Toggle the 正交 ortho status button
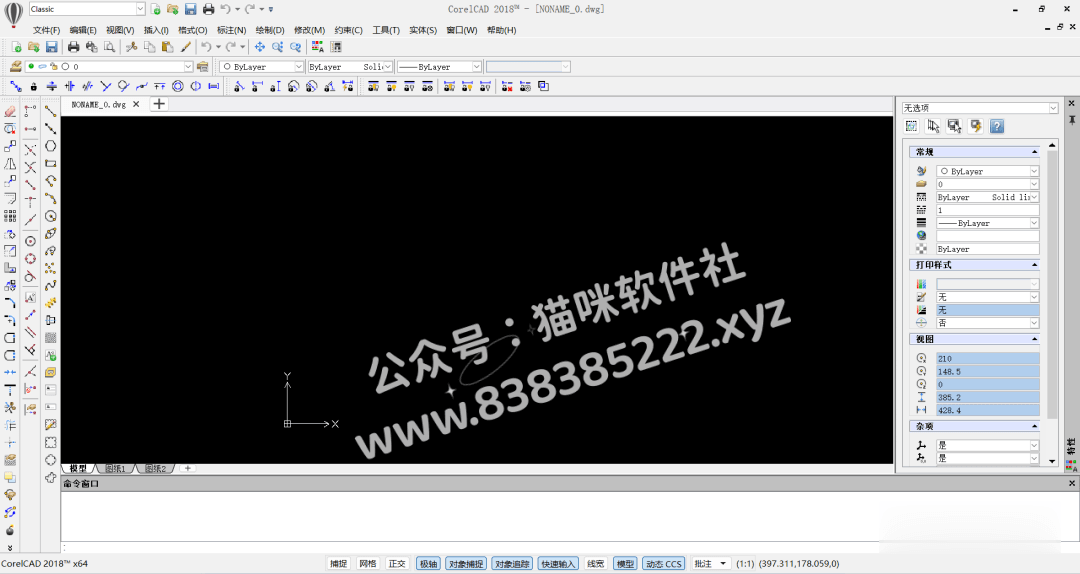The height and width of the screenshot is (574, 1080). [397, 564]
